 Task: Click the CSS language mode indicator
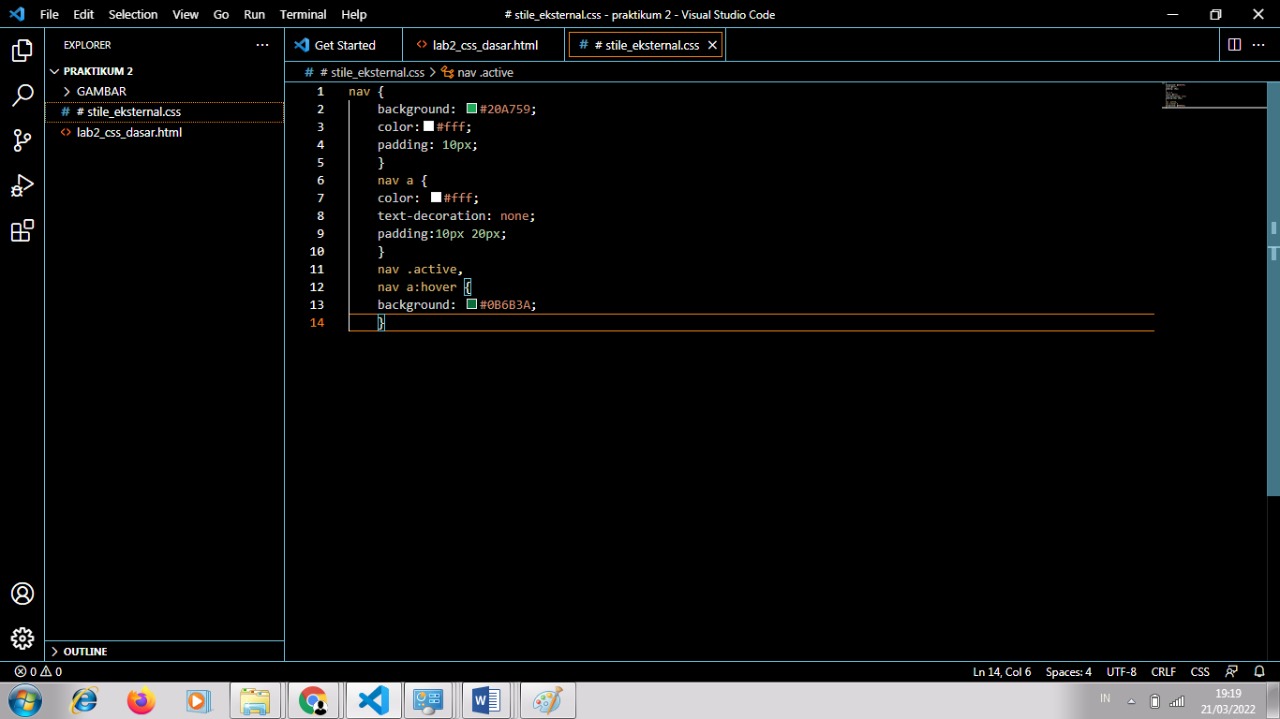1199,671
